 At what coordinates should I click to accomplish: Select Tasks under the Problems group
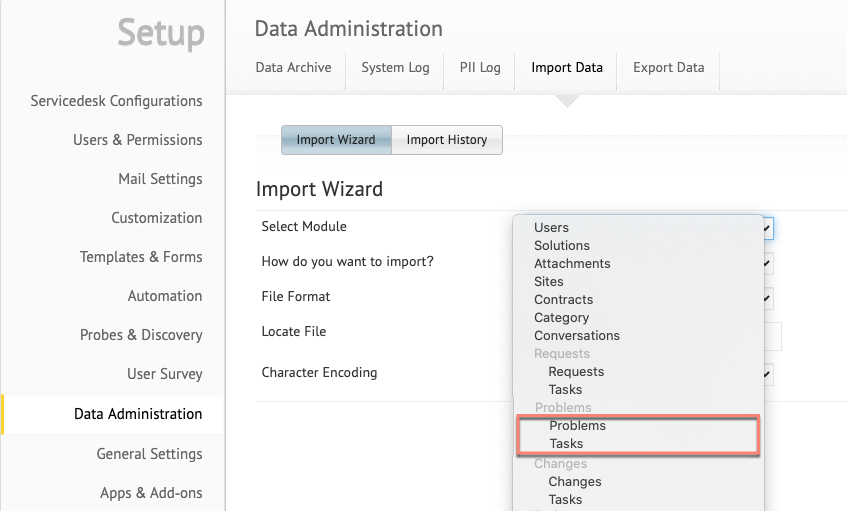(x=566, y=444)
